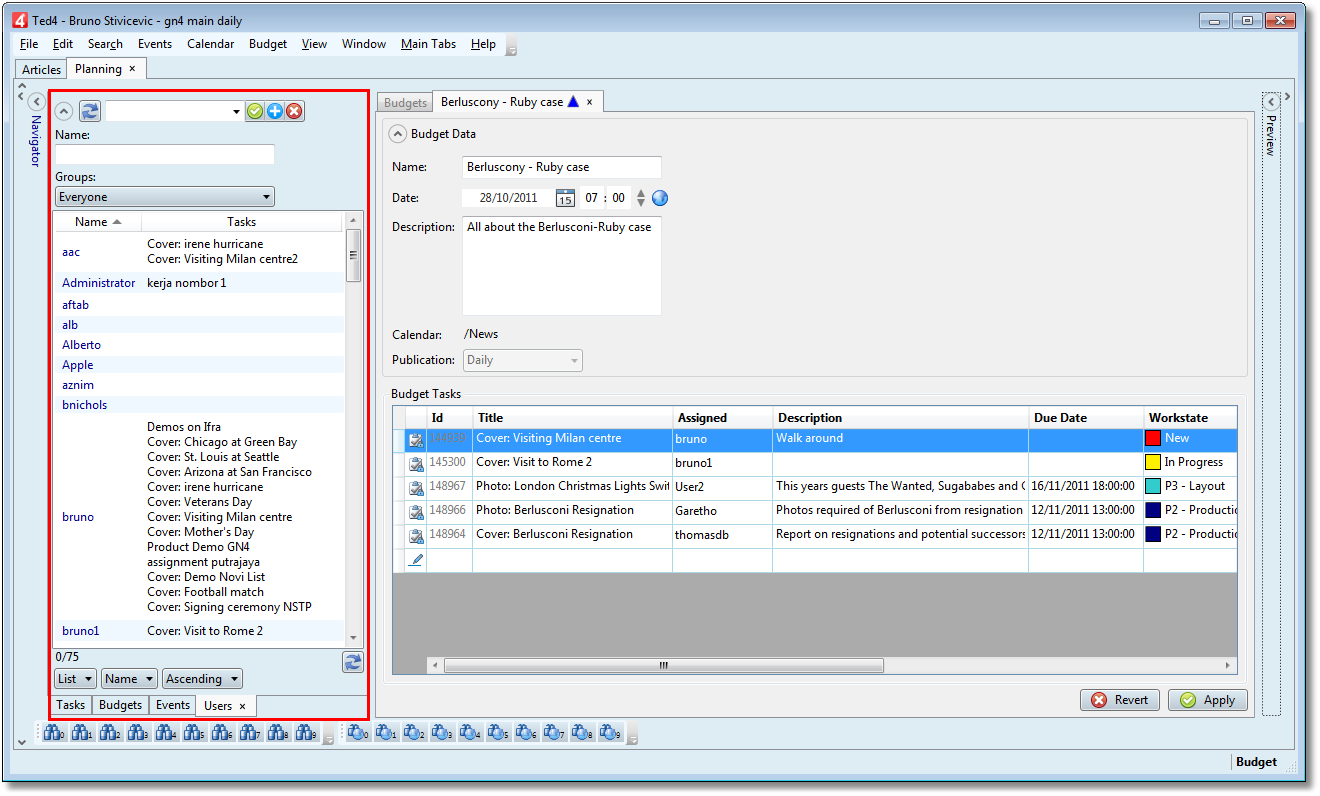This screenshot has height=796, width=1320.
Task: Open the Publication dropdown showing Daily
Action: [523, 360]
